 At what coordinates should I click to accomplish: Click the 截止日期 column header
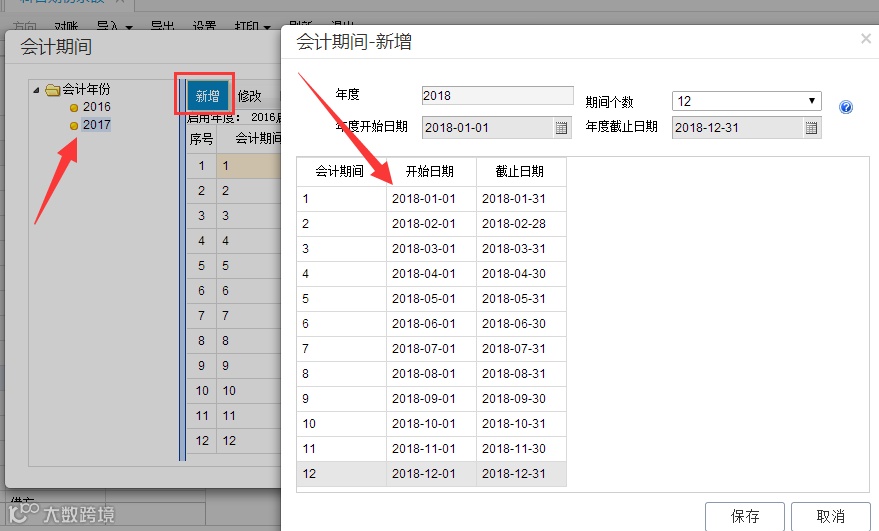pyautogui.click(x=521, y=172)
